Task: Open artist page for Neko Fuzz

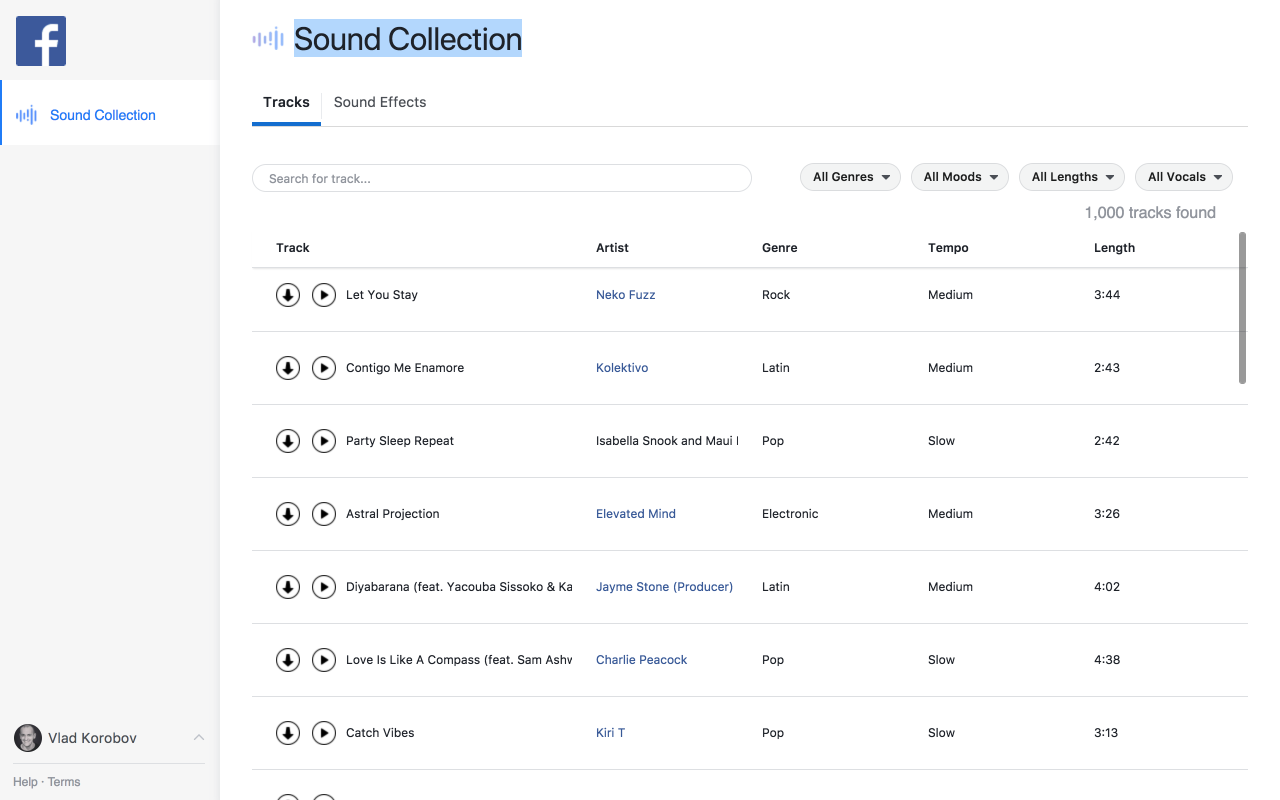Action: pyautogui.click(x=625, y=294)
